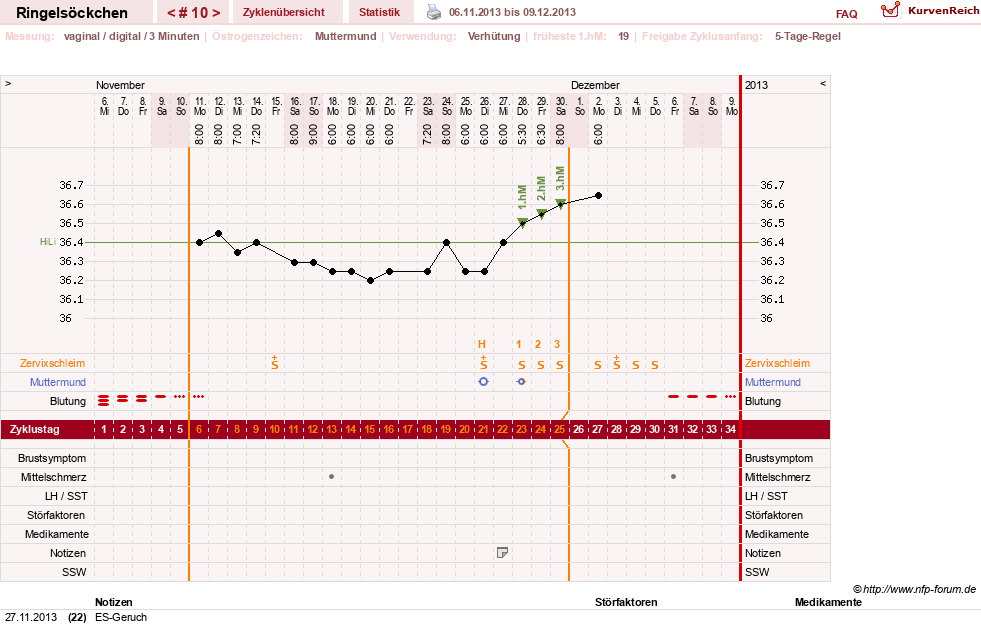The image size is (981, 641).
Task: Click the bleeding dash on 6 December
Action: coord(673,396)
